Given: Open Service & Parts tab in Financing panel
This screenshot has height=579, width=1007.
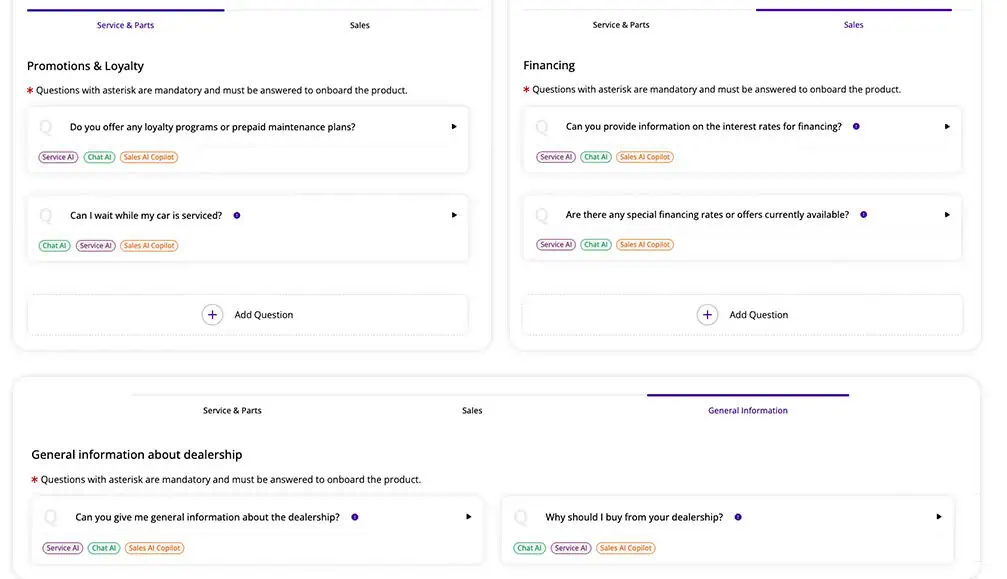Looking at the screenshot, I should tap(621, 25).
